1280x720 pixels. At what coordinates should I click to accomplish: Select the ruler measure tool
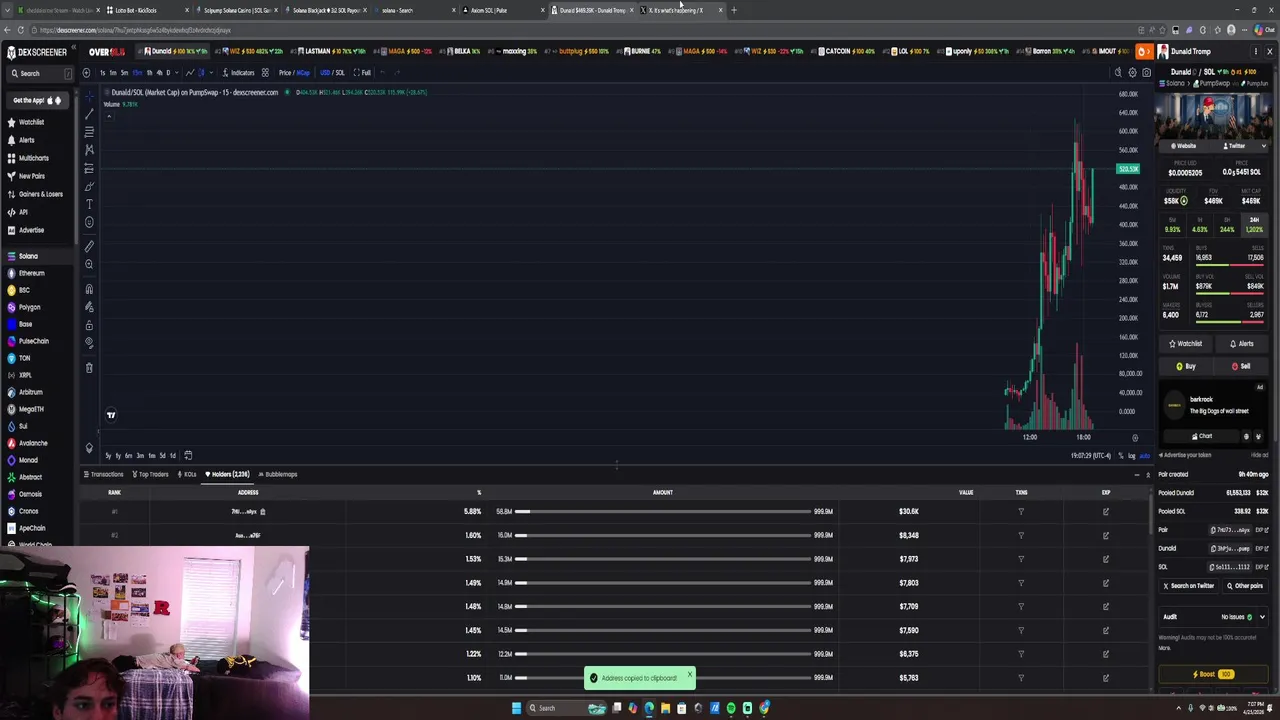tap(89, 246)
